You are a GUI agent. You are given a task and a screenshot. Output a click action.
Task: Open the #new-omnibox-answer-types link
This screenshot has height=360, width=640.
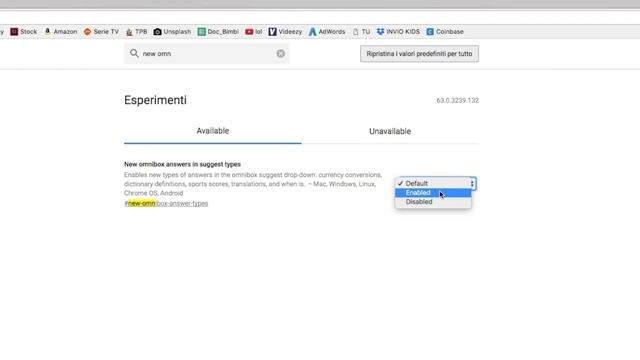coord(166,203)
